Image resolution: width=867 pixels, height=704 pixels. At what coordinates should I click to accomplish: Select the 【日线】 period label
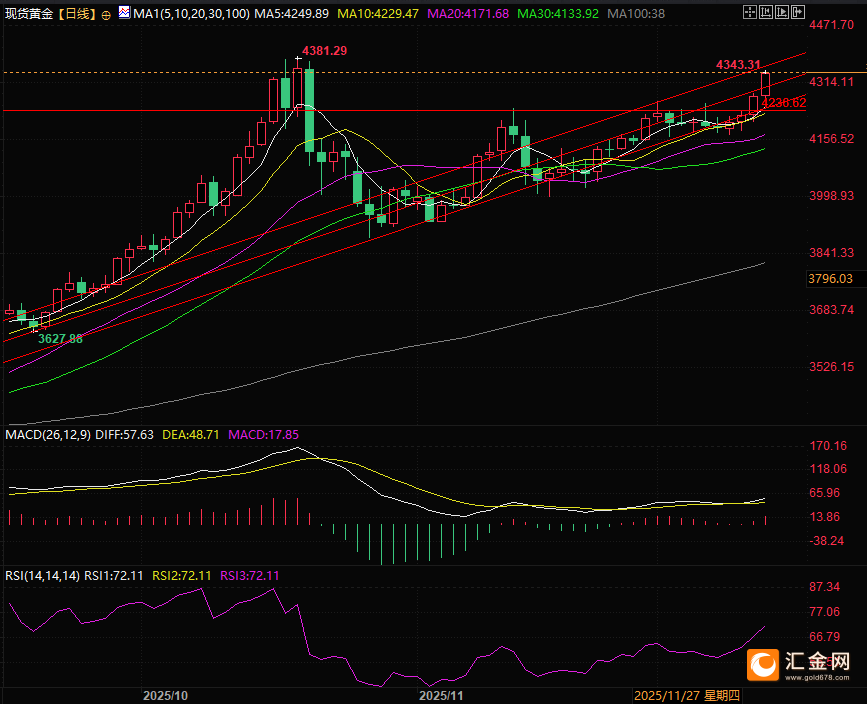[77, 14]
